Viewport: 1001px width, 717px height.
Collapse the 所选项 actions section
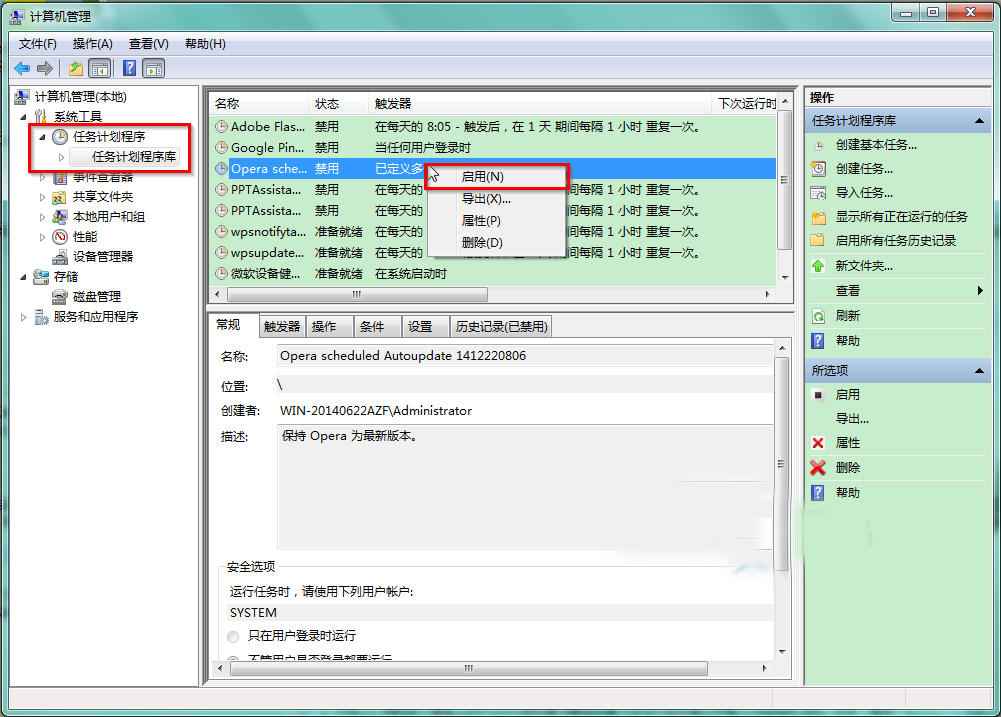coord(980,370)
